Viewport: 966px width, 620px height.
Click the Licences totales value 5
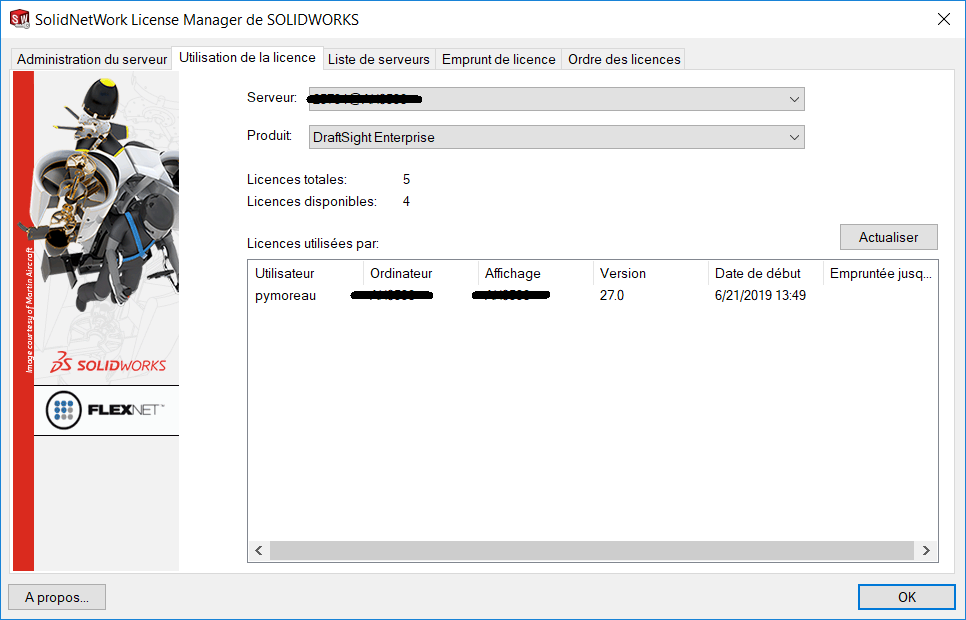[x=406, y=179]
